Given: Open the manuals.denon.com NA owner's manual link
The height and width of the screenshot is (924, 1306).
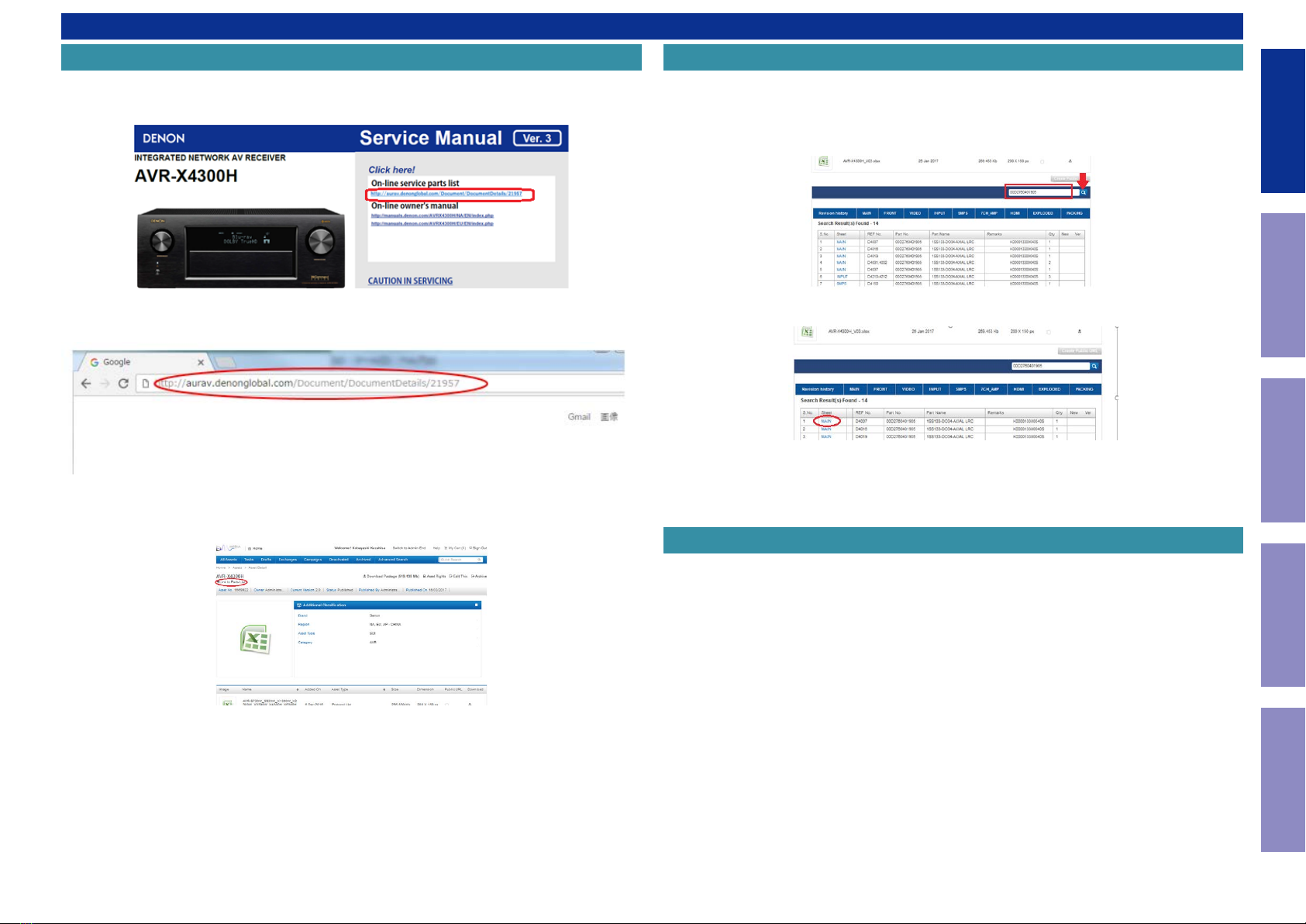Looking at the screenshot, I should [x=432, y=215].
